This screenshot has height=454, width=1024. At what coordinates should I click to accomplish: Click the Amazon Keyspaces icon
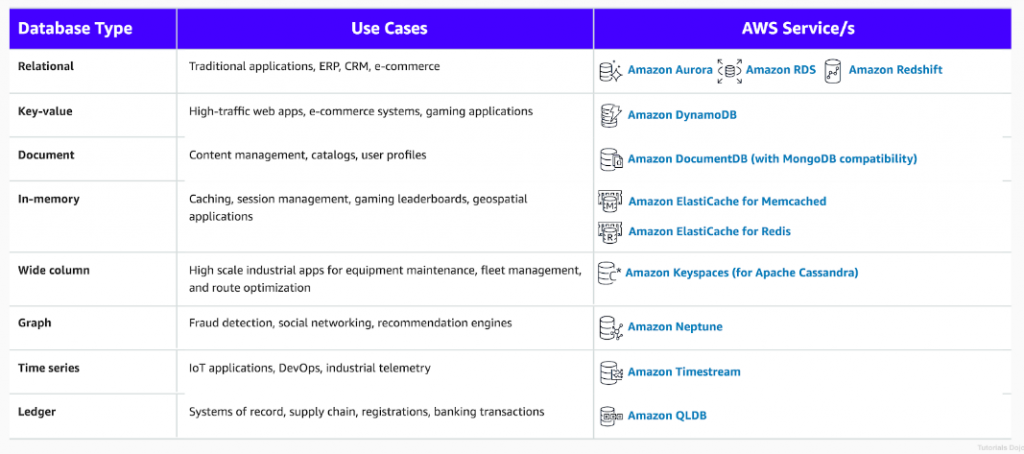(x=609, y=272)
